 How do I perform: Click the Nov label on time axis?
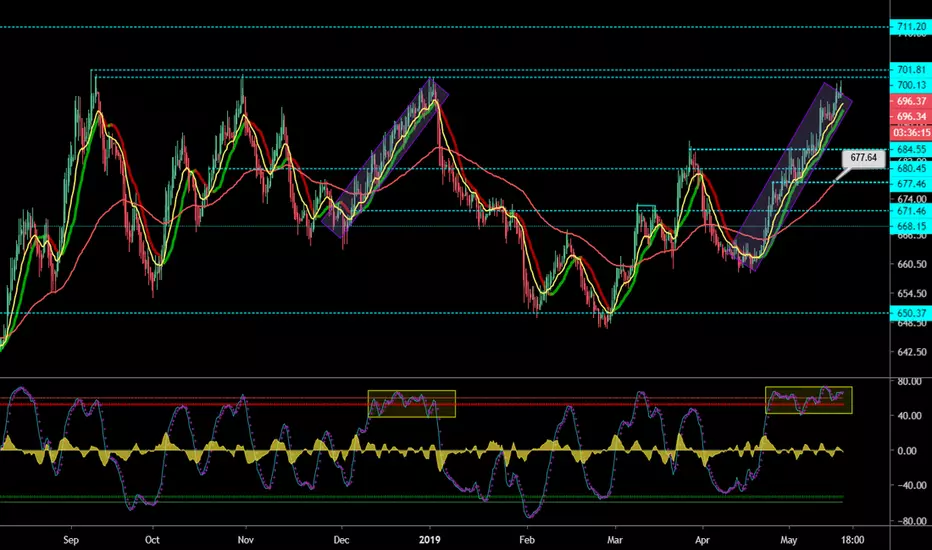coord(245,540)
